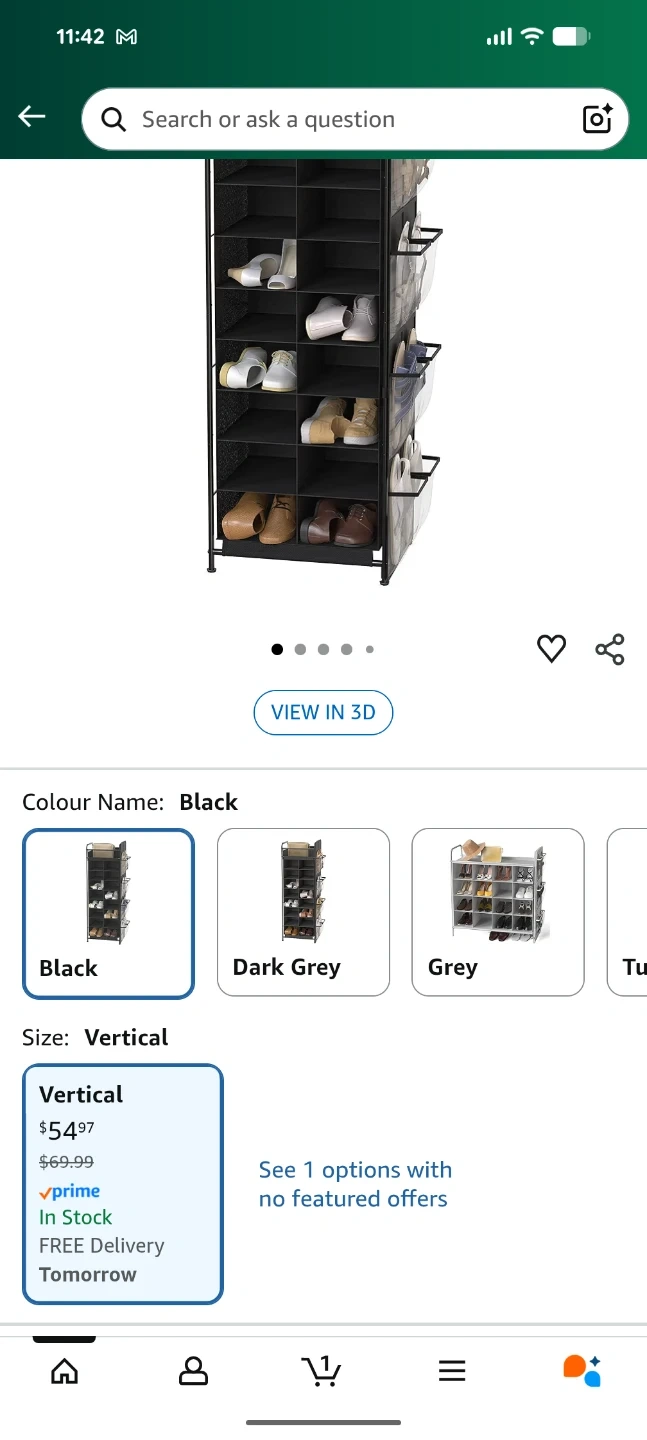The width and height of the screenshot is (647, 1440).
Task: Open See 1 options with no featured offers
Action: (355, 1184)
